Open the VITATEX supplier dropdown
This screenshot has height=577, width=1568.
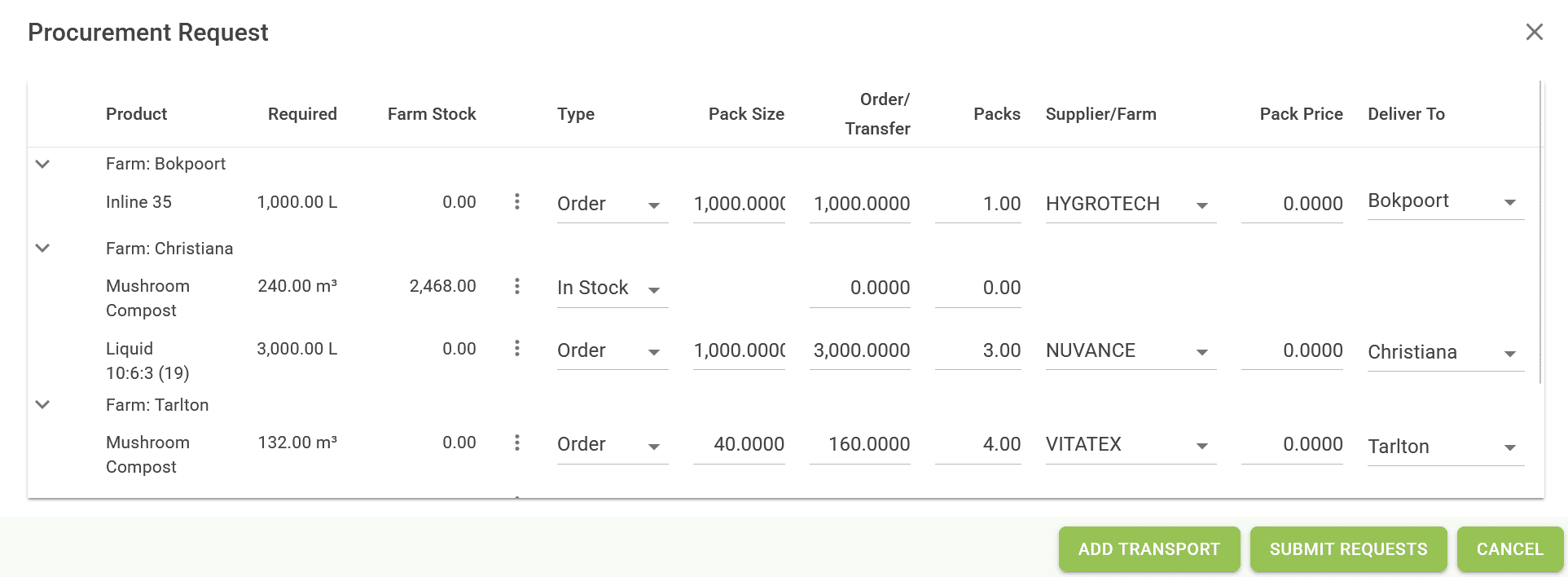click(x=1130, y=445)
